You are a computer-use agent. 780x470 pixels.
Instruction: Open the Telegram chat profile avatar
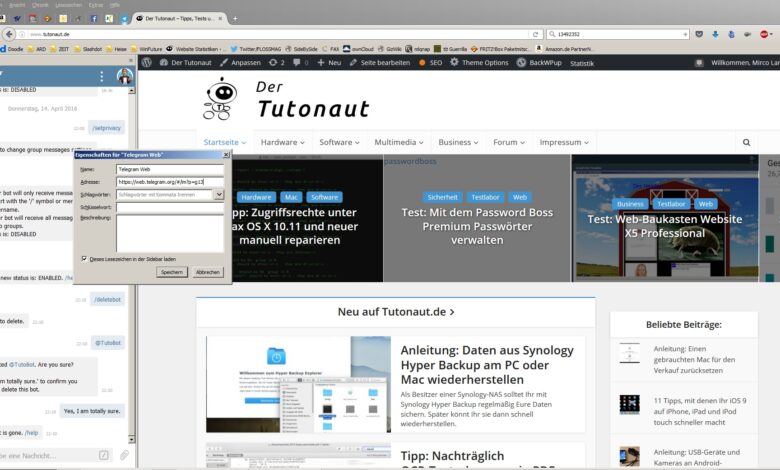[x=124, y=77]
